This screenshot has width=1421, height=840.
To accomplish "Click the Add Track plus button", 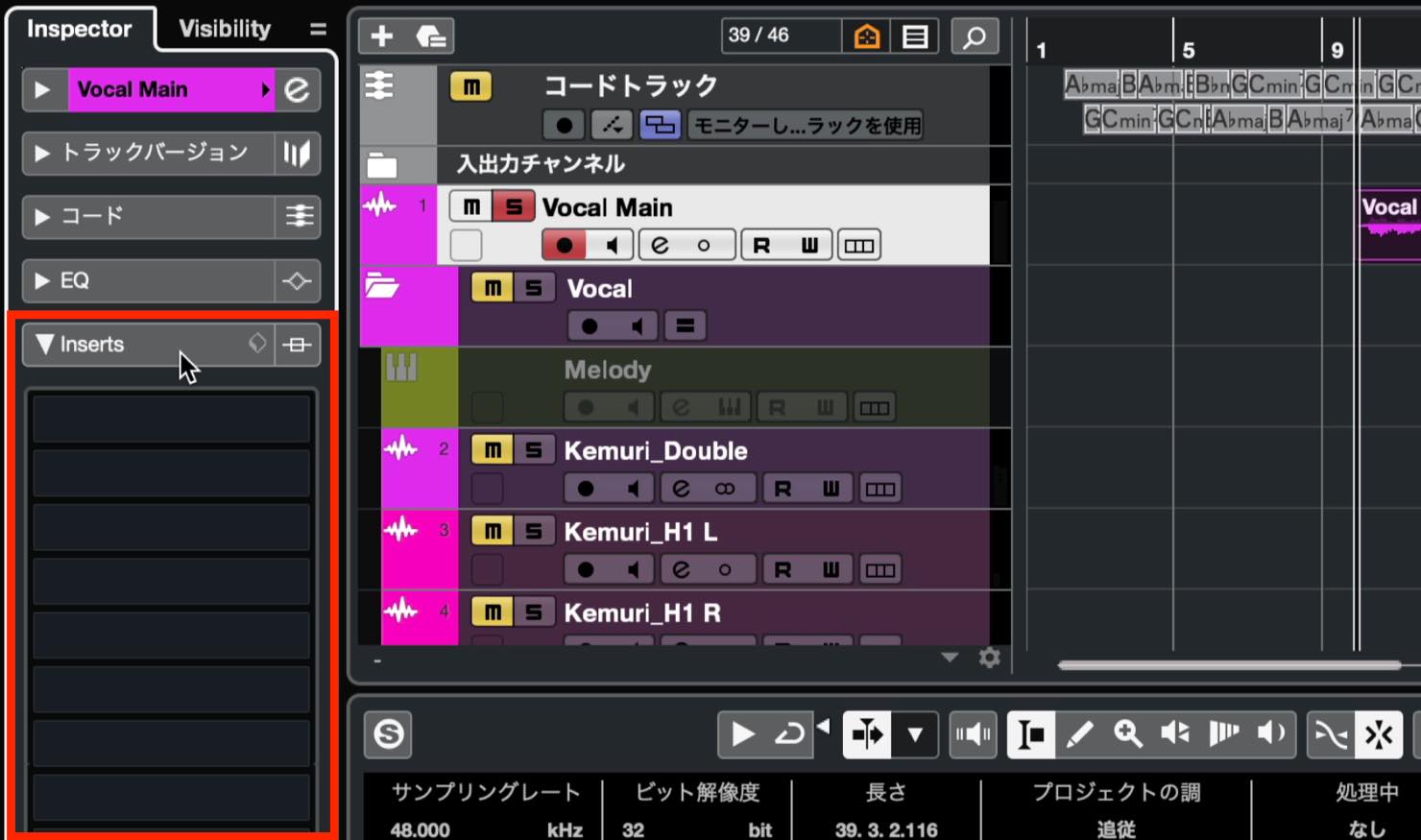I will [x=382, y=36].
